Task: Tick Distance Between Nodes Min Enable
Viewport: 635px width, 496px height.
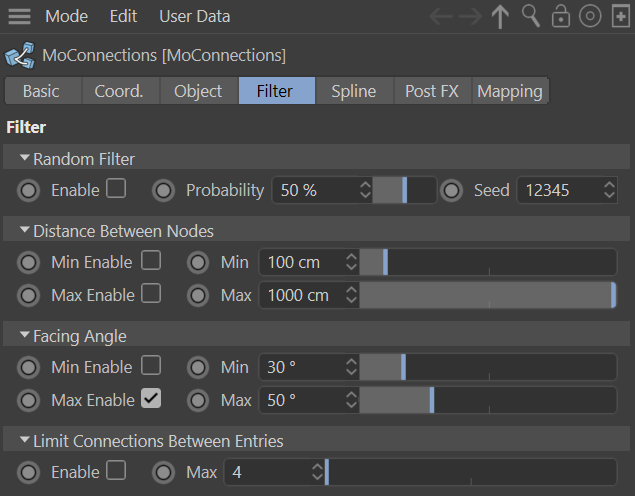Action: (150, 261)
